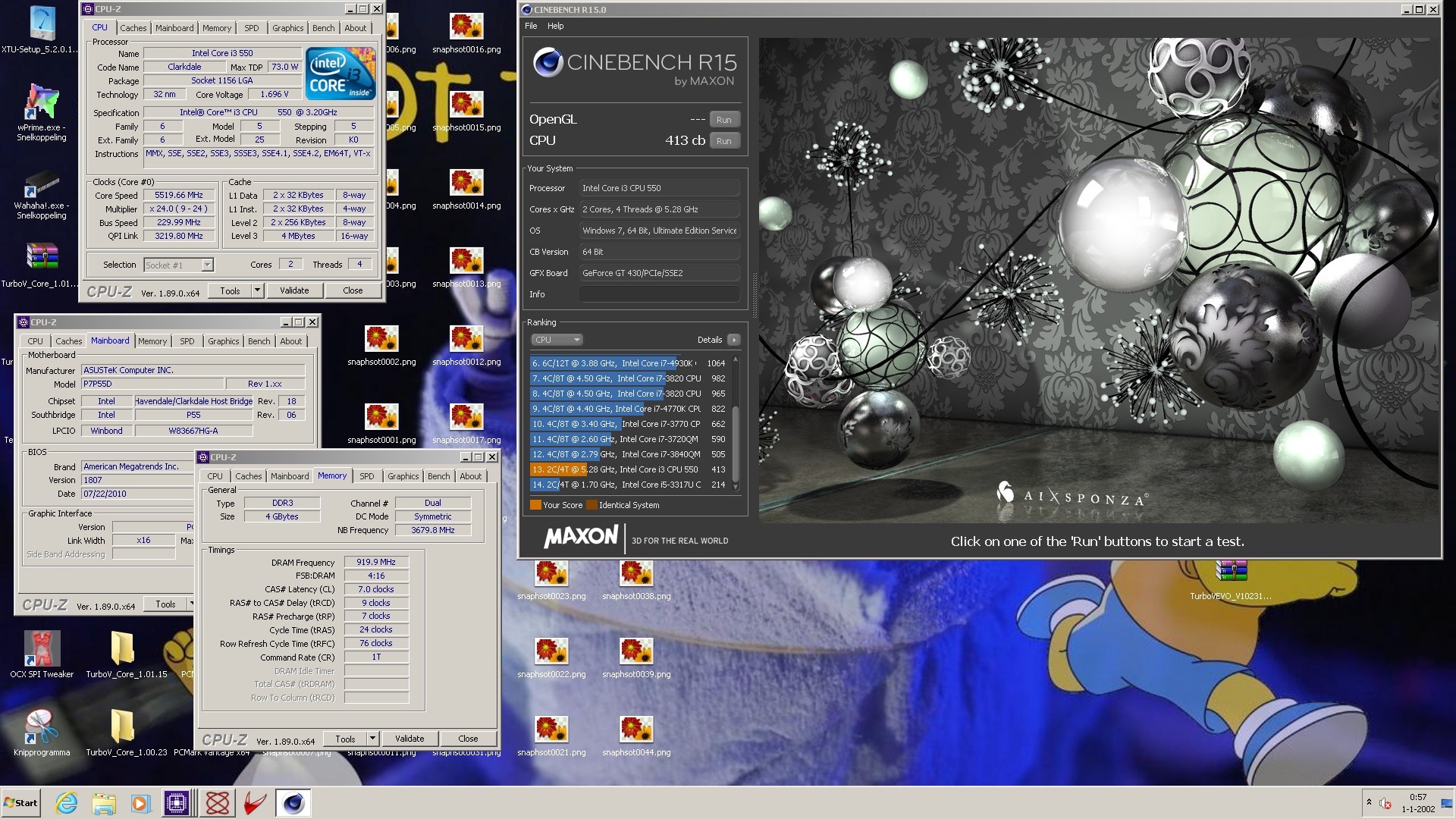The height and width of the screenshot is (819, 1456).
Task: Open Graphics tab in Memory CPU-Z window
Action: click(403, 476)
